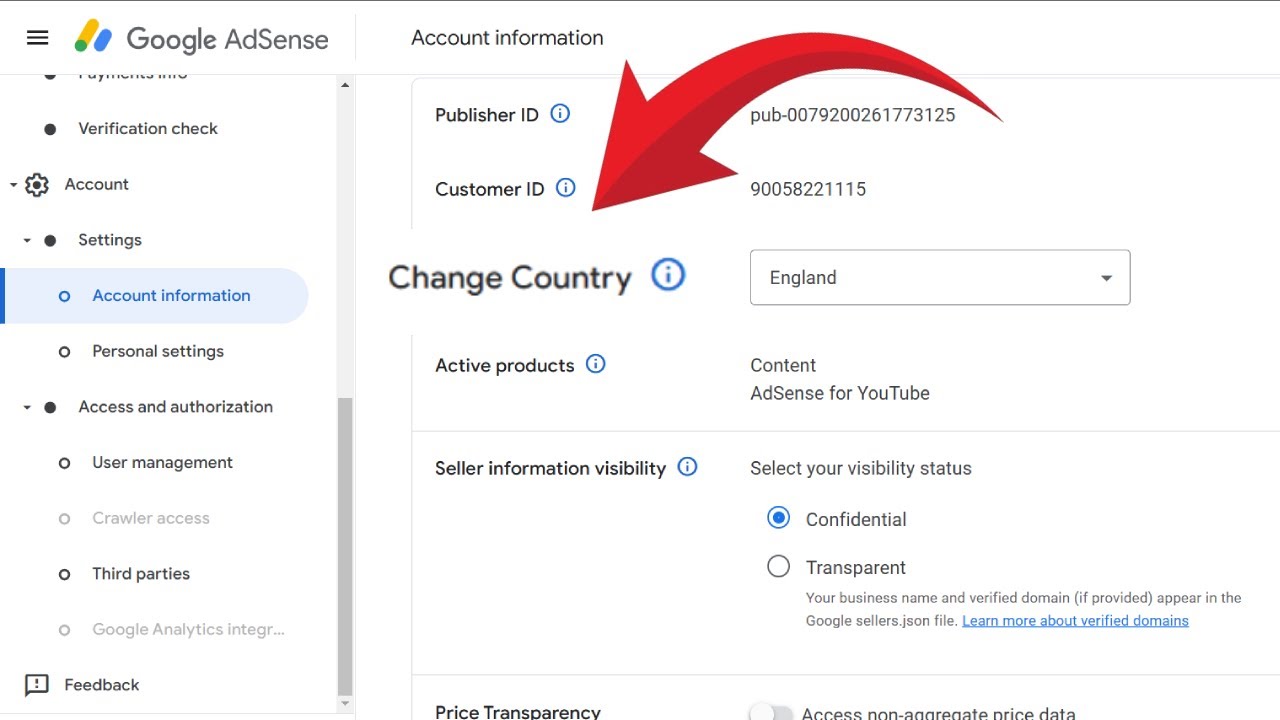Click customer ID value 90058221115

(808, 189)
